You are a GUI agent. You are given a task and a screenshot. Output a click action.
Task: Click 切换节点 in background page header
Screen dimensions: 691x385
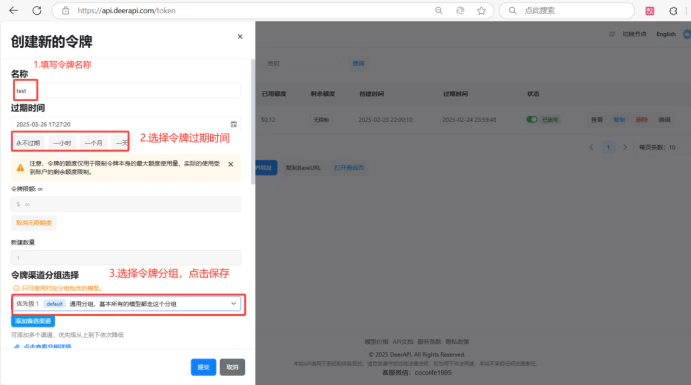(x=634, y=34)
